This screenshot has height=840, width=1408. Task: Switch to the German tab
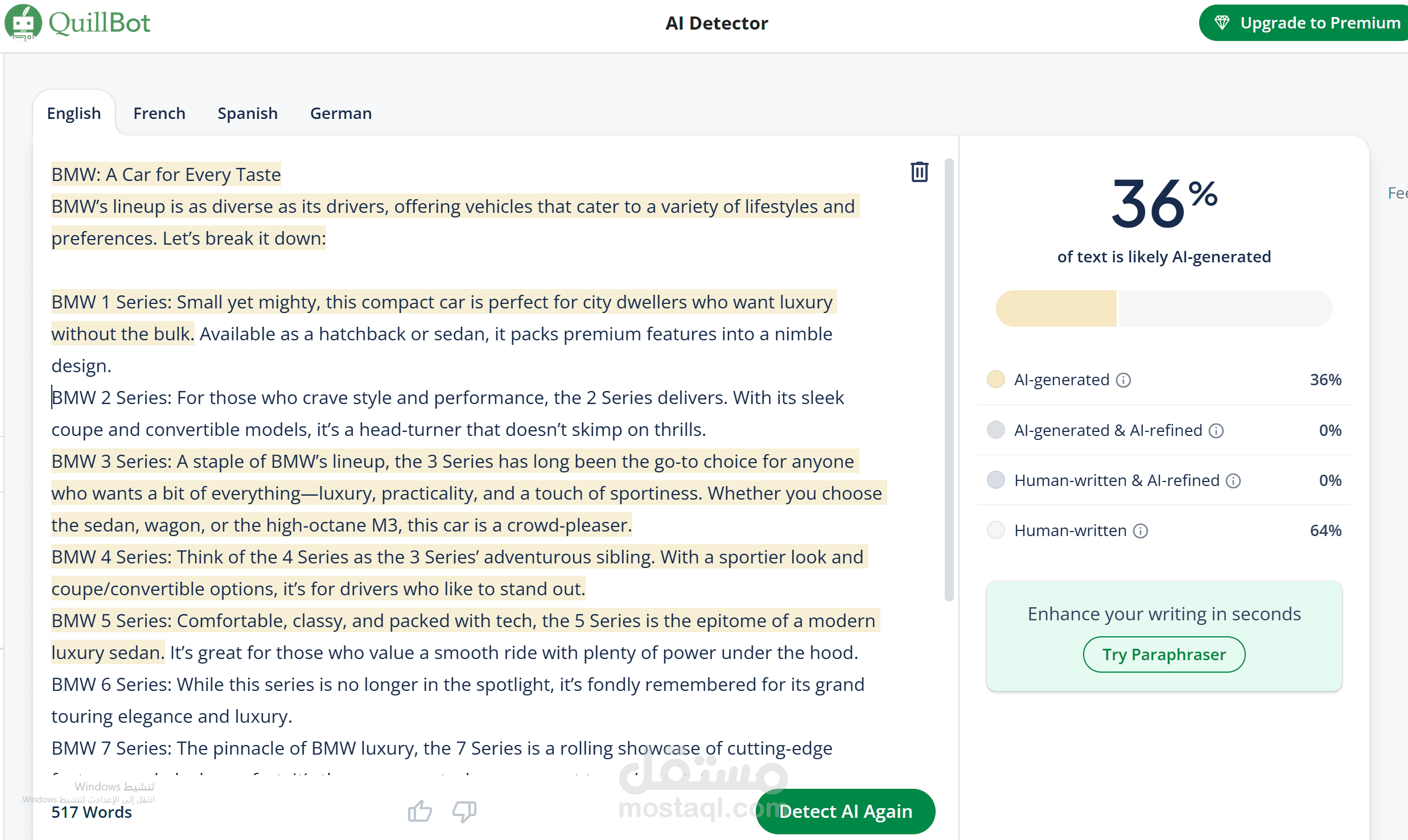[341, 113]
